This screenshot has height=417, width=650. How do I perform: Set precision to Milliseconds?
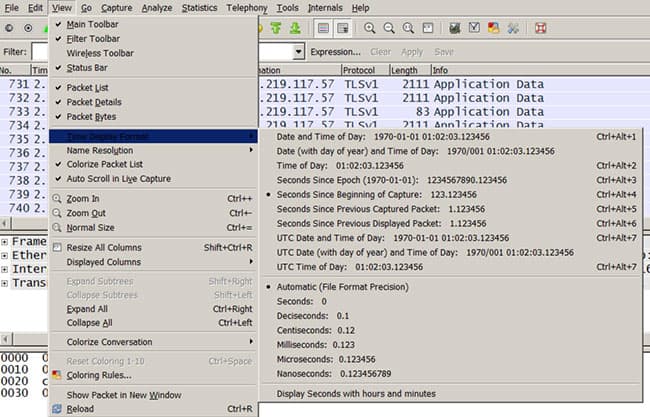click(451, 345)
